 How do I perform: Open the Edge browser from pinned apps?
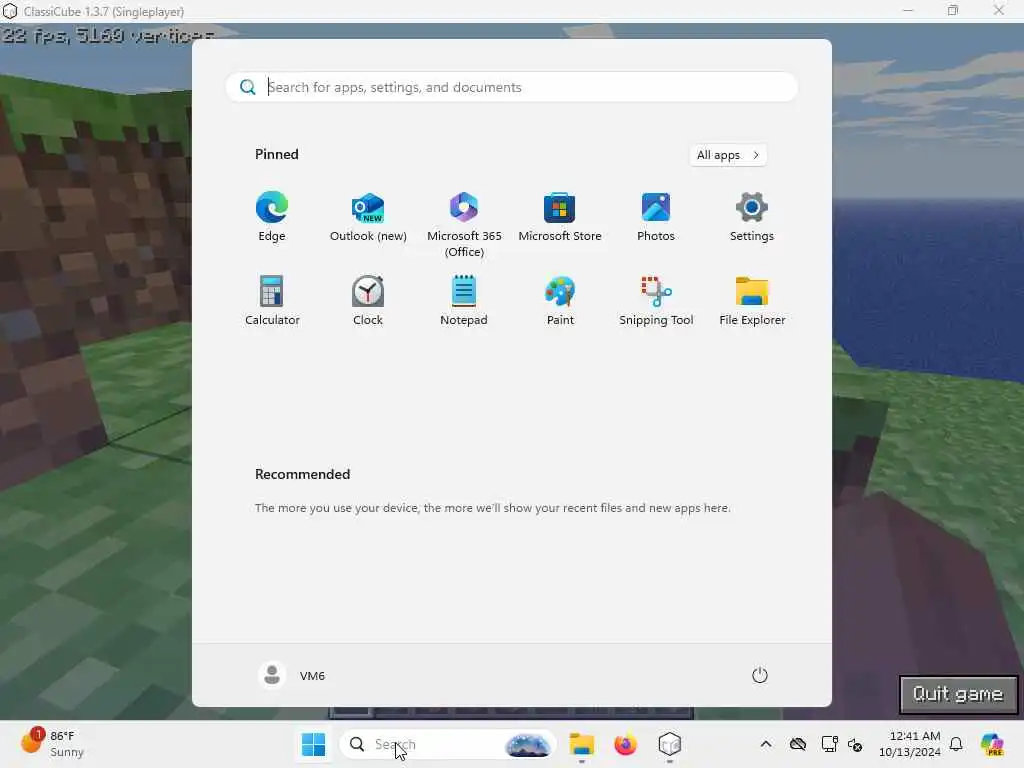[272, 217]
